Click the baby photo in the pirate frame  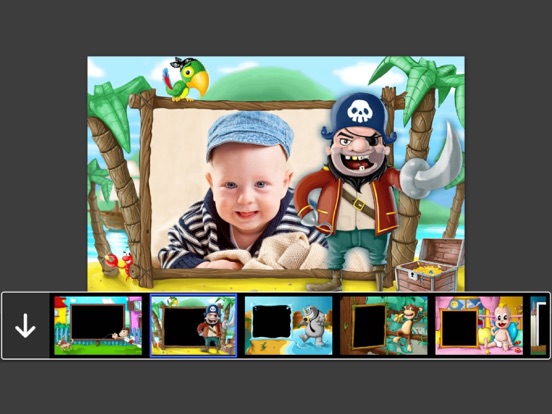click(243, 190)
